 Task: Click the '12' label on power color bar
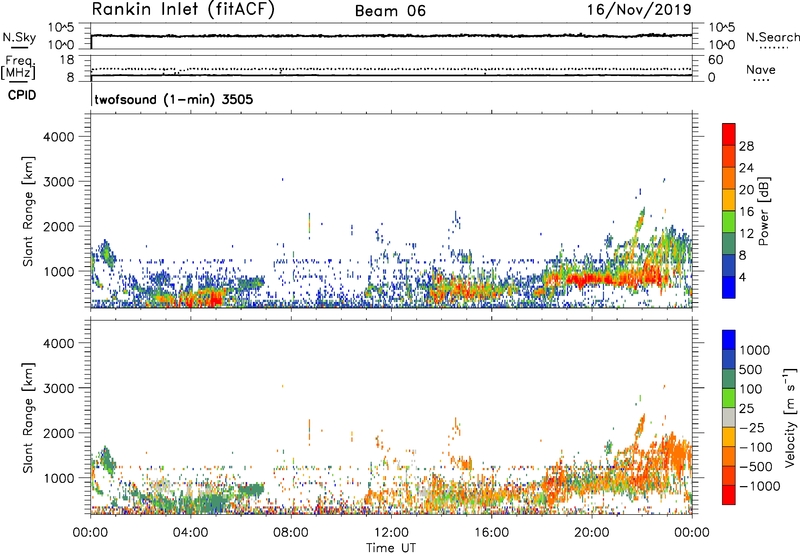[x=746, y=234]
